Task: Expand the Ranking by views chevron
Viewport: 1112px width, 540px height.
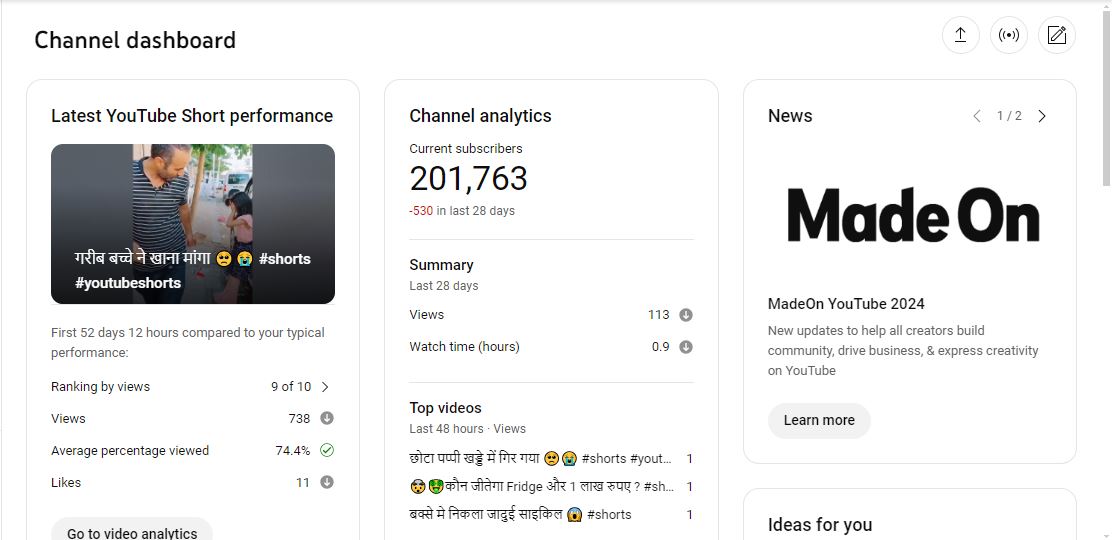Action: click(325, 387)
